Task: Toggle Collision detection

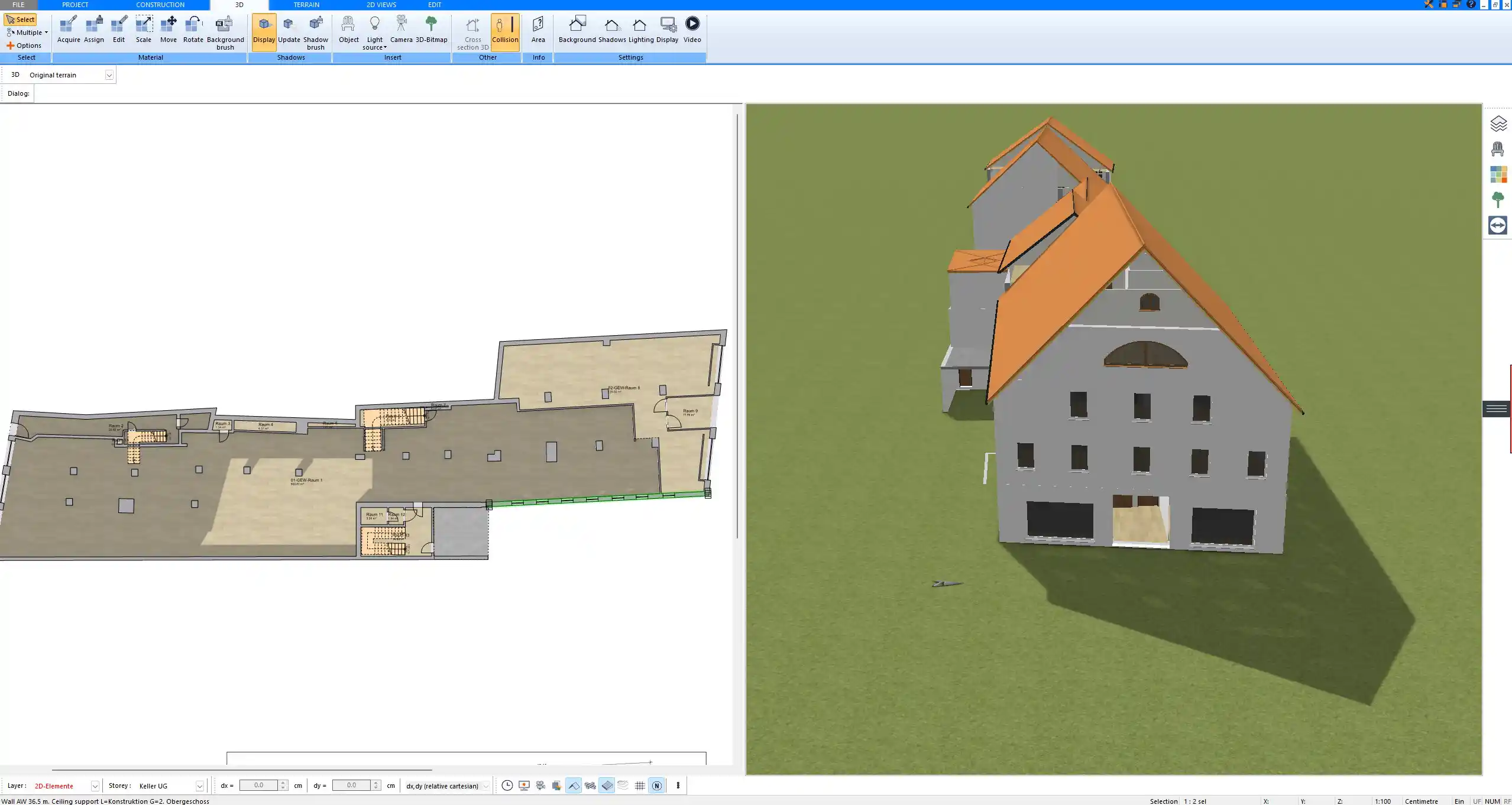Action: pyautogui.click(x=505, y=32)
